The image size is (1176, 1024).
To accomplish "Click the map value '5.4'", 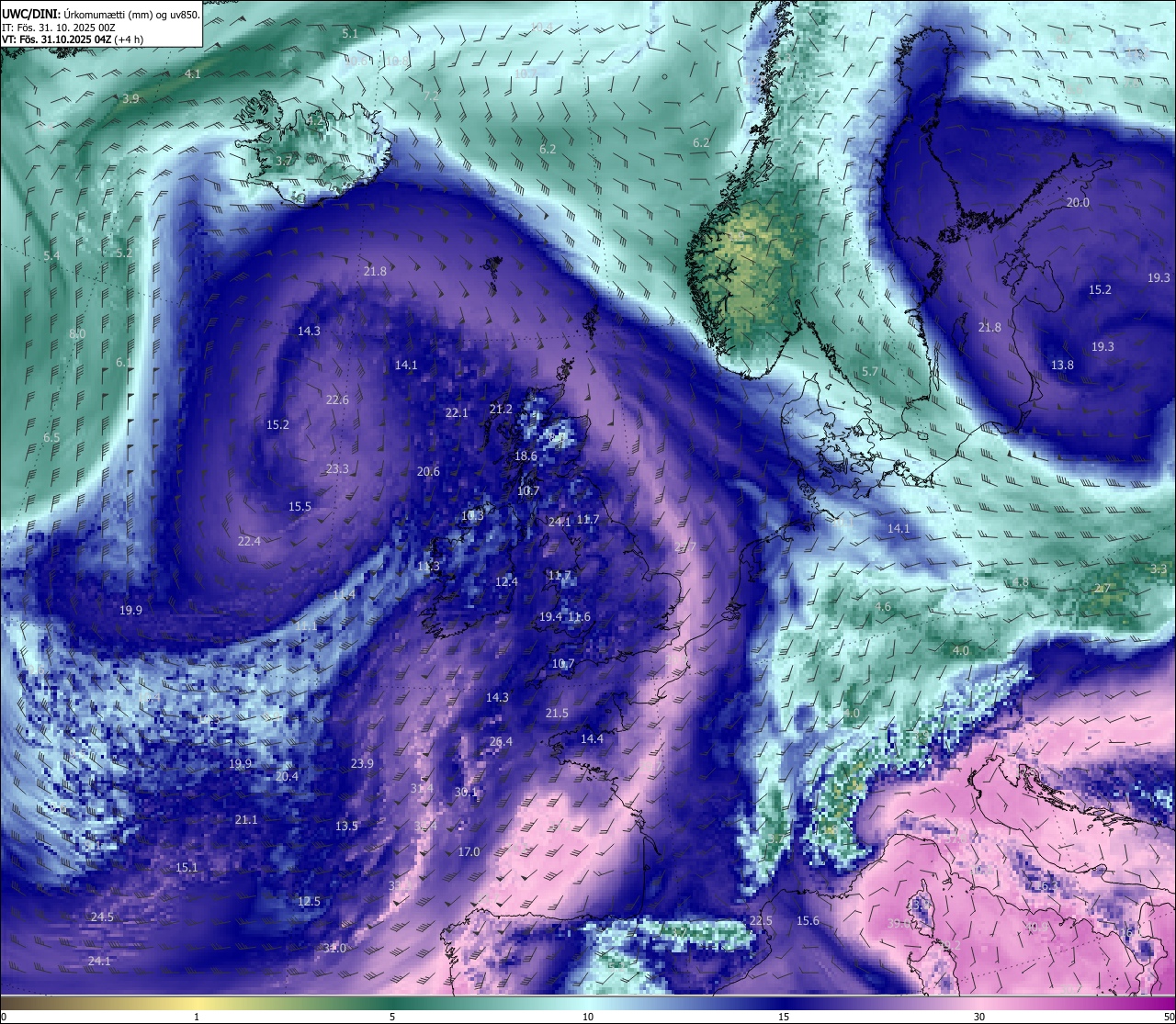I will (x=51, y=255).
